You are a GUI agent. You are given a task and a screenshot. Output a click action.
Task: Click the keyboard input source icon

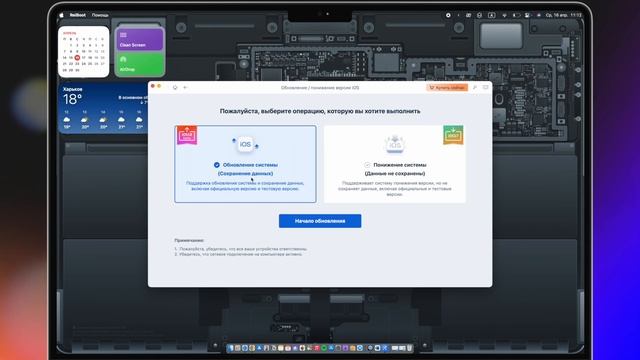(x=491, y=15)
